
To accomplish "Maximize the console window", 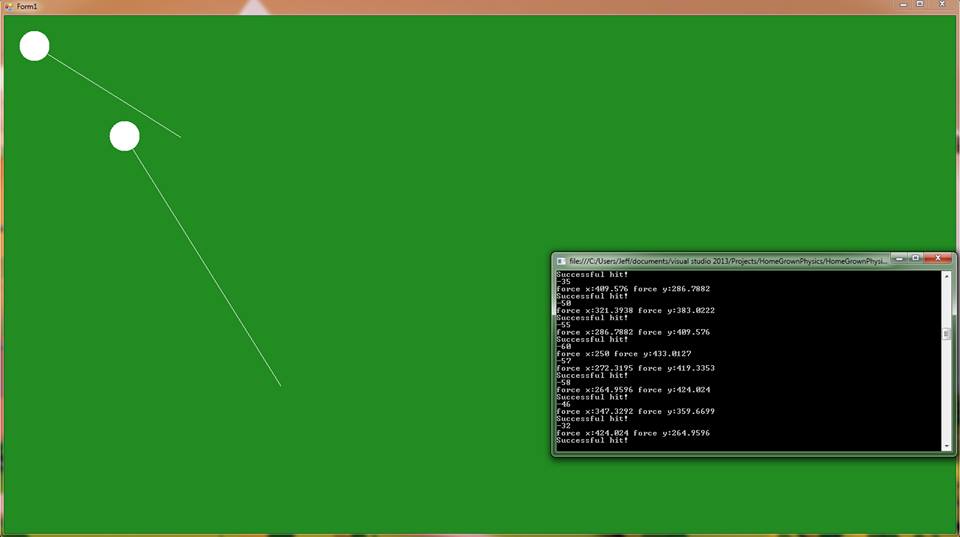I will tap(915, 258).
